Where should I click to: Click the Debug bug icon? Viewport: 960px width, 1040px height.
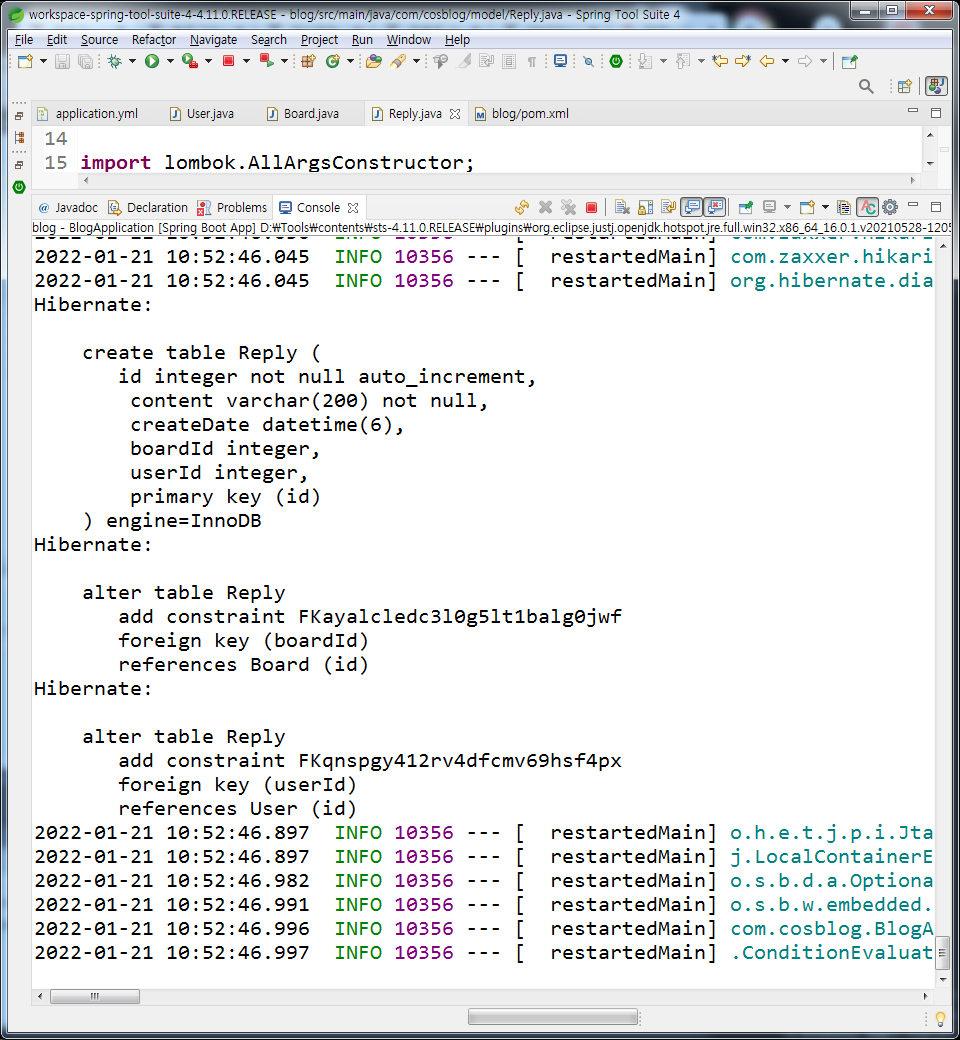click(x=115, y=62)
